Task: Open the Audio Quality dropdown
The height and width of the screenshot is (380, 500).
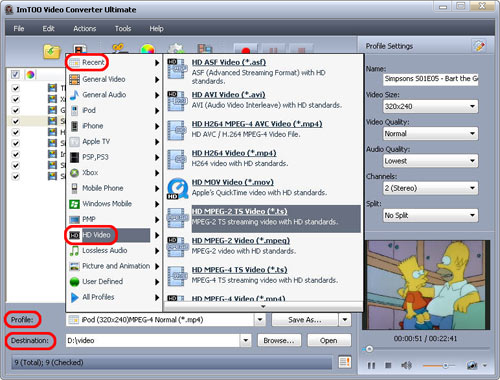Action: (x=431, y=161)
